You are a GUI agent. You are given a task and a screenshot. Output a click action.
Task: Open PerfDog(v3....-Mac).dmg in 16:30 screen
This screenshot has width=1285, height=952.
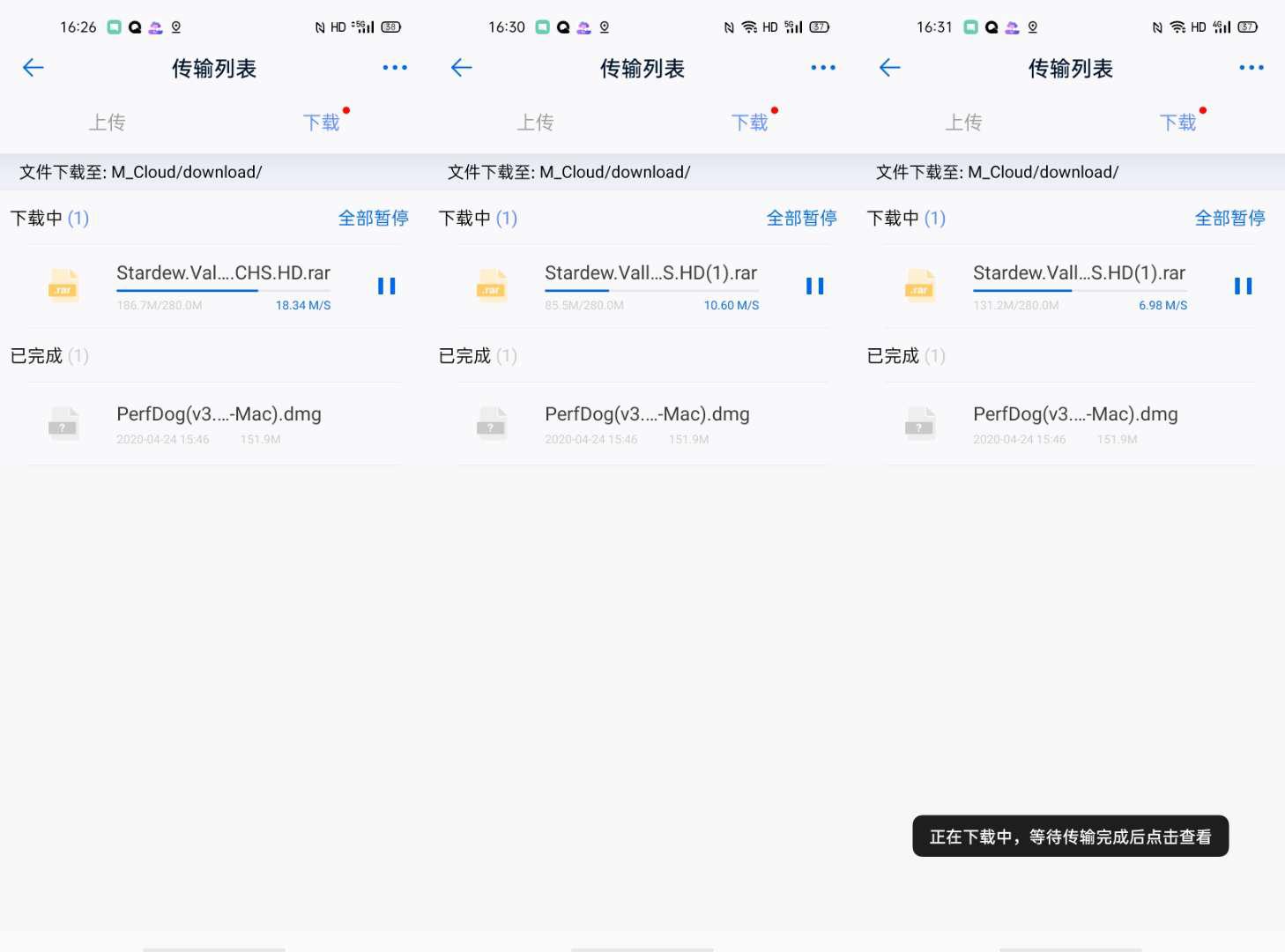pyautogui.click(x=648, y=414)
